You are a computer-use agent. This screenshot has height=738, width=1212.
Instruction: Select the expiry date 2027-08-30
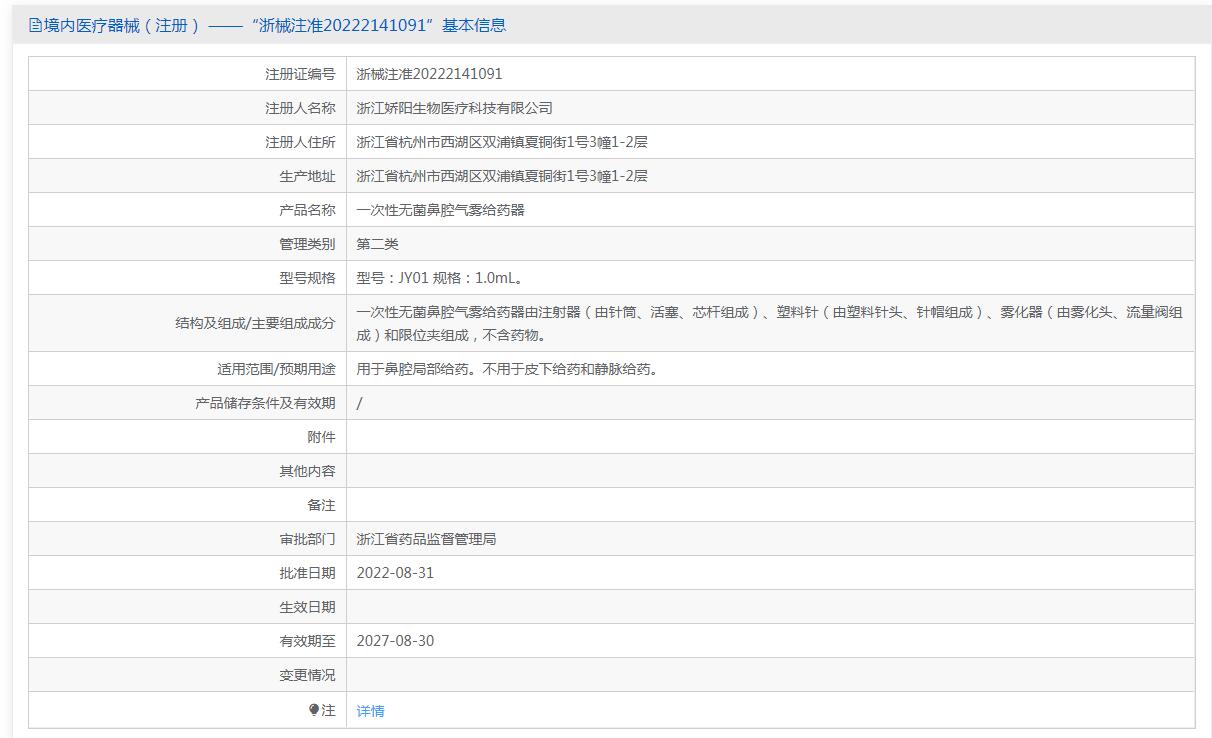point(395,641)
